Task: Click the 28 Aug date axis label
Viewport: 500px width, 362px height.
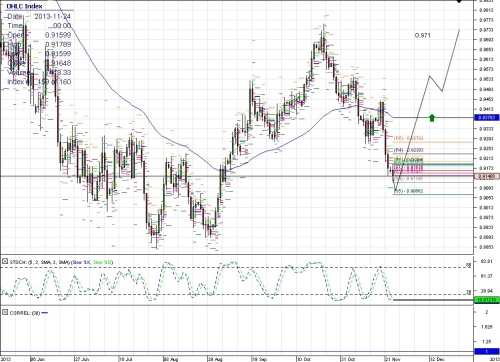Action: [215, 359]
